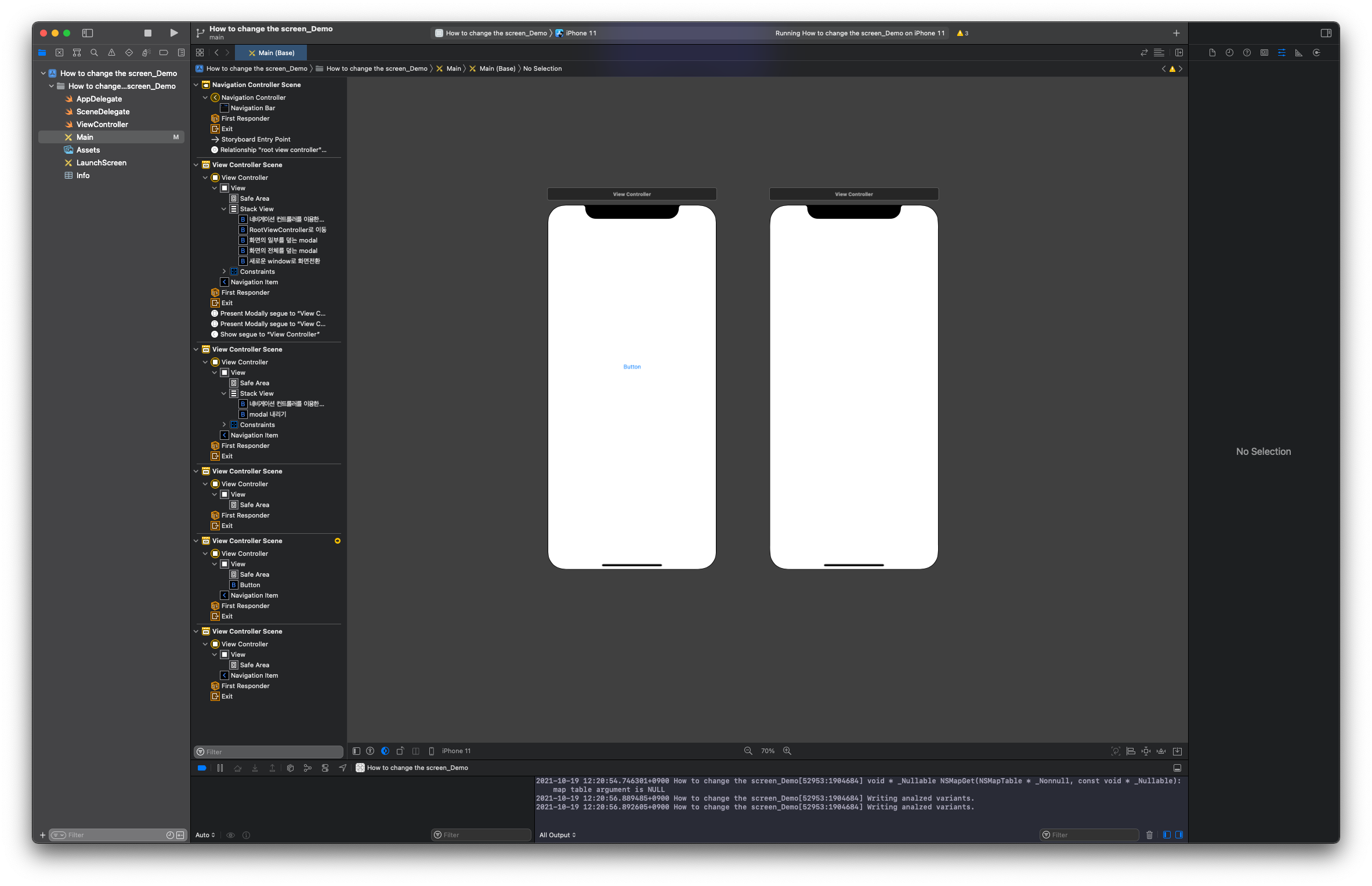Image resolution: width=1372 pixels, height=886 pixels.
Task: Show the History inspector clock icon
Action: point(1229,53)
